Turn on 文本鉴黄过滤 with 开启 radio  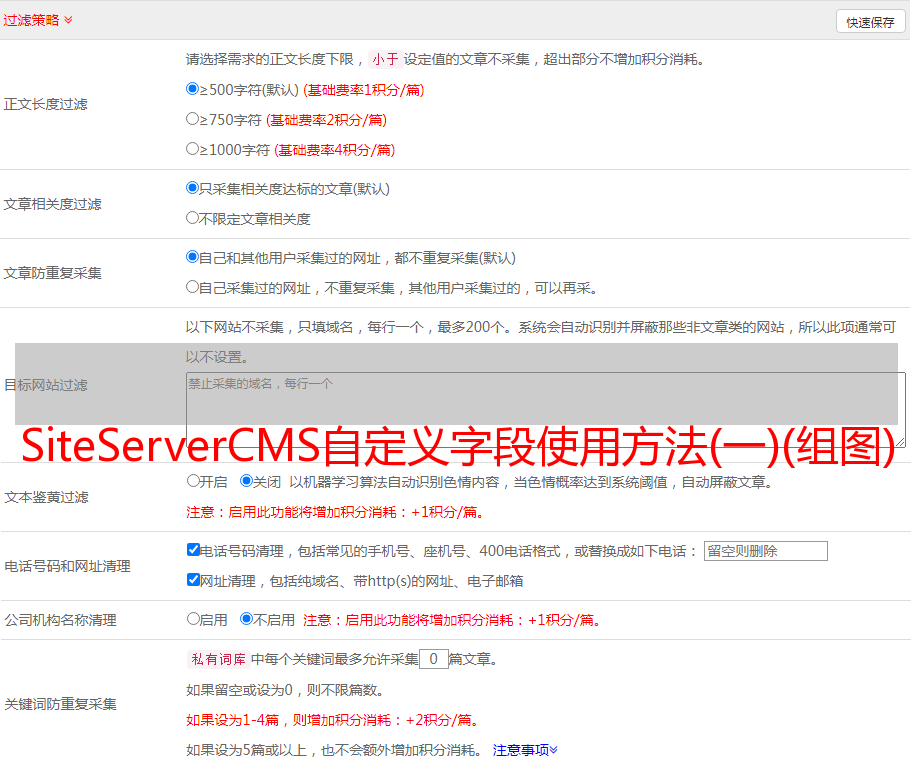(x=194, y=481)
